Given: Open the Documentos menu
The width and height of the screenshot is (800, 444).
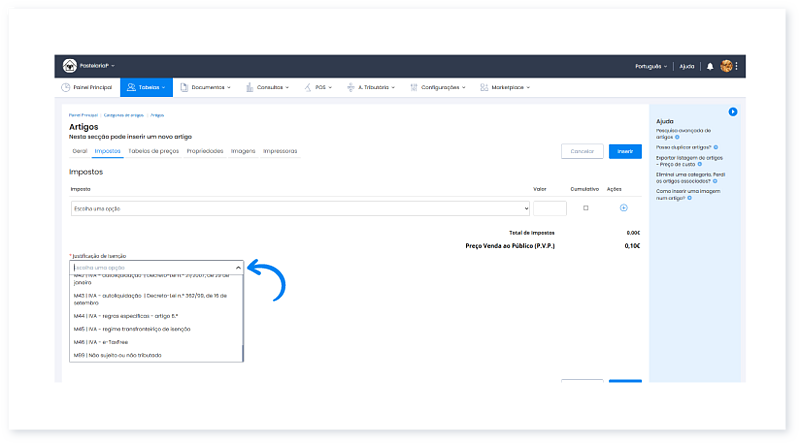Looking at the screenshot, I should pos(208,88).
